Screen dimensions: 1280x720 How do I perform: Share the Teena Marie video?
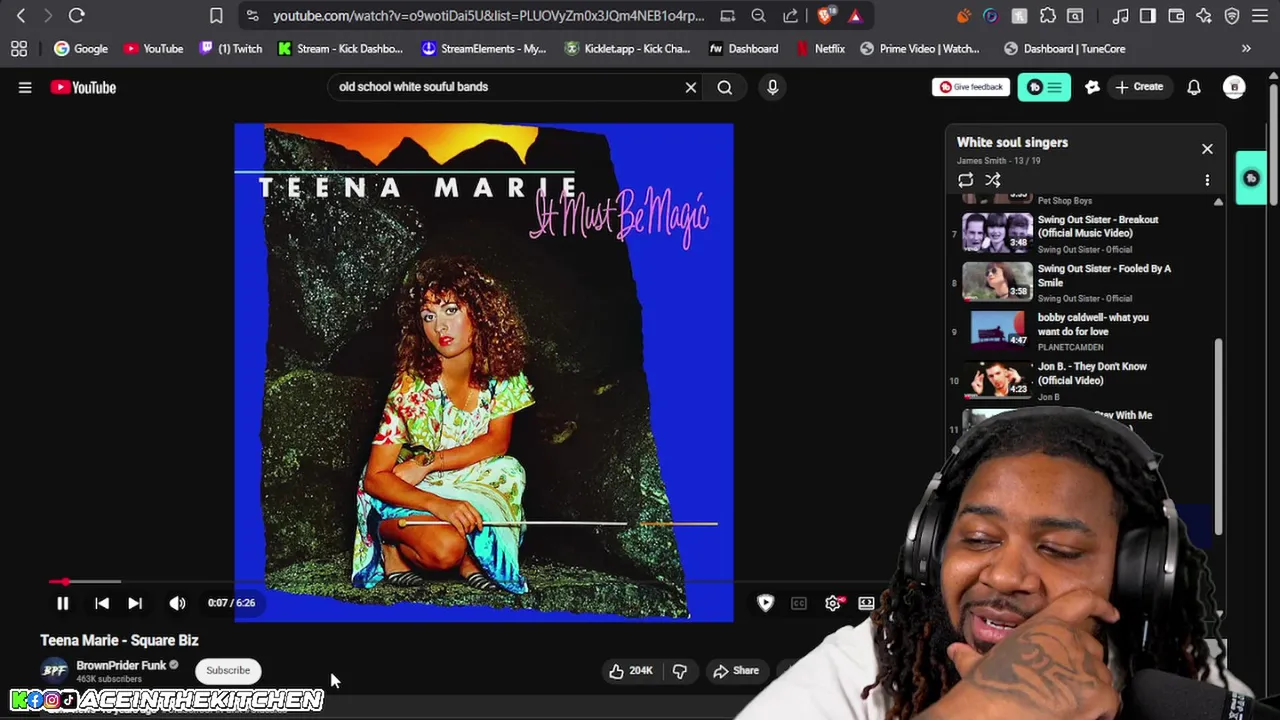tap(735, 671)
